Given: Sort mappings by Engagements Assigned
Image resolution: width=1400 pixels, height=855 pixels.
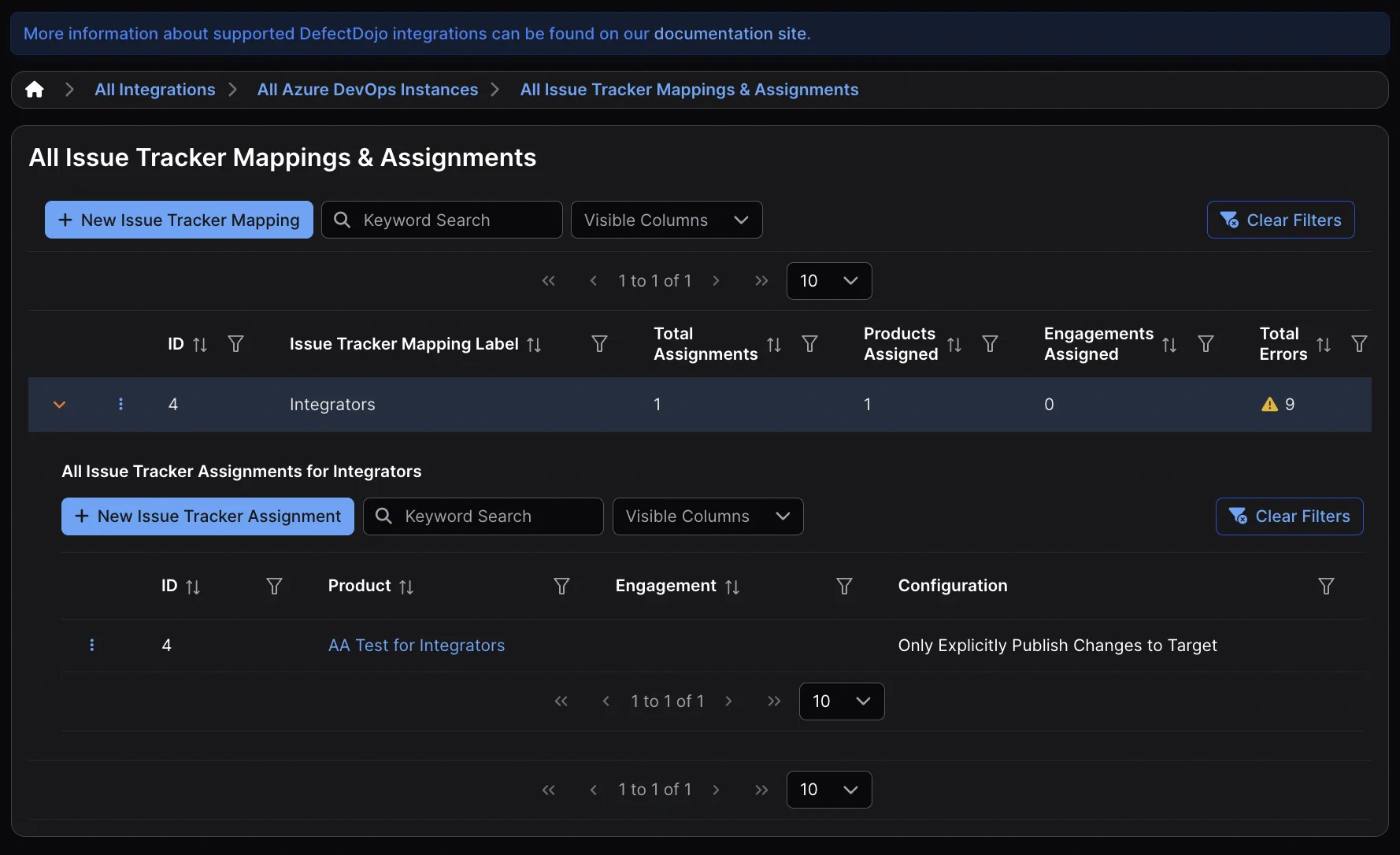Looking at the screenshot, I should 1169,344.
